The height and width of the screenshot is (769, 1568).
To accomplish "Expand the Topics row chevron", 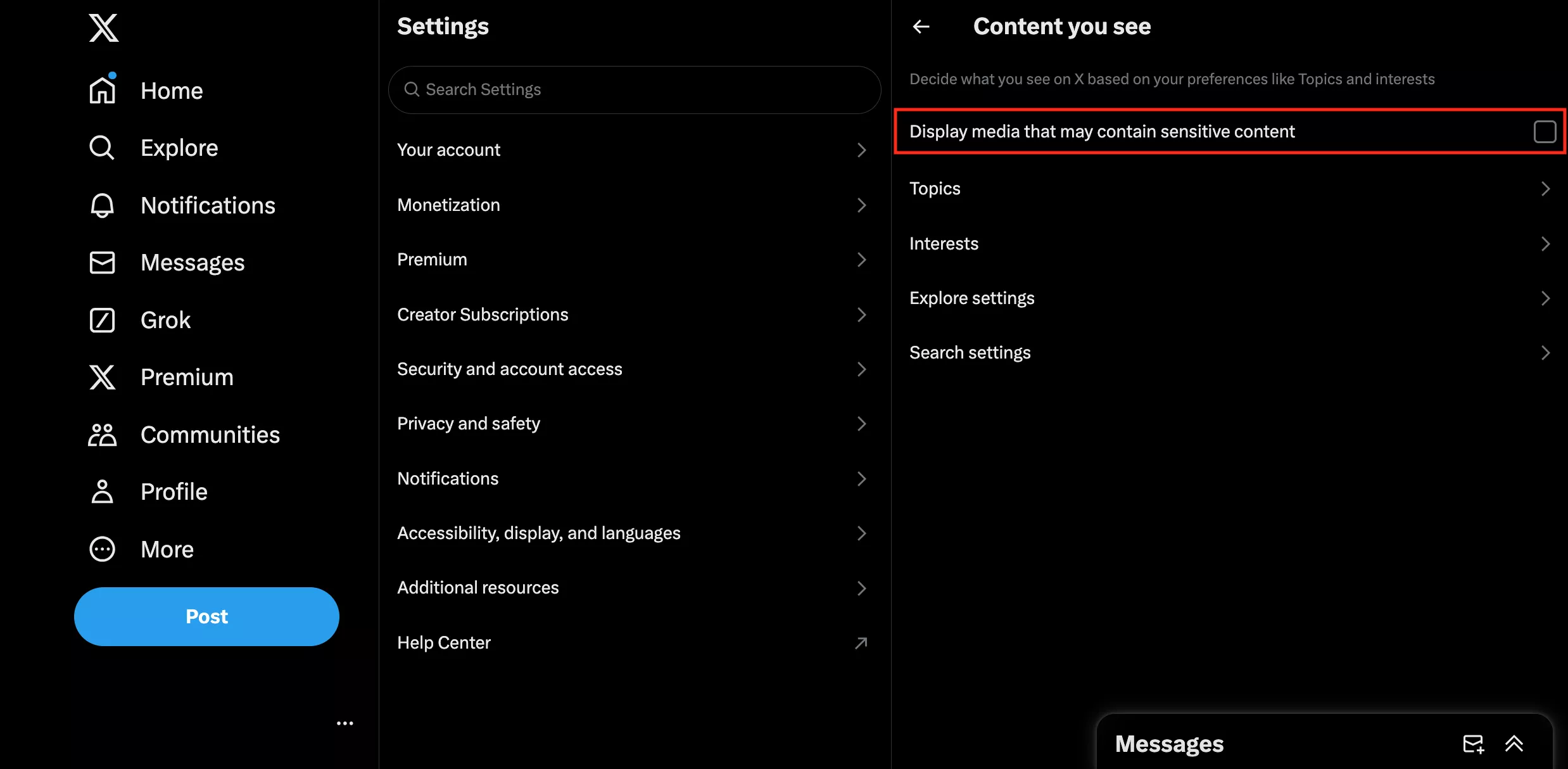I will coord(1545,189).
